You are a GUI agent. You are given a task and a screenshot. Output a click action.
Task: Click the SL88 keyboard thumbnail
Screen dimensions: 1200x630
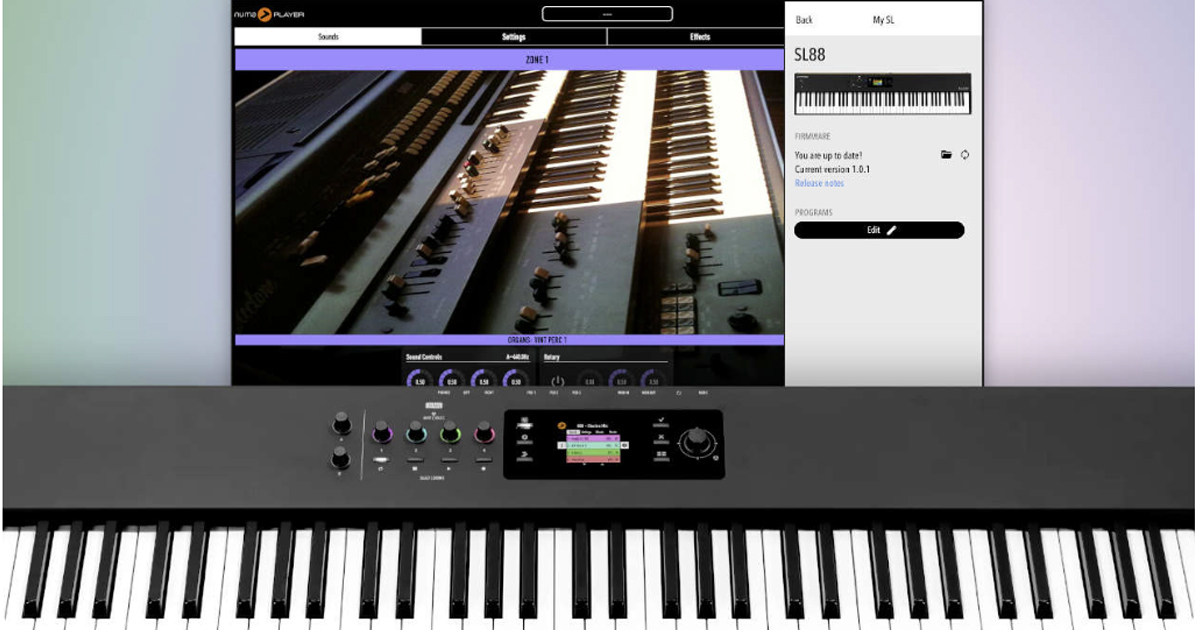coord(882,93)
